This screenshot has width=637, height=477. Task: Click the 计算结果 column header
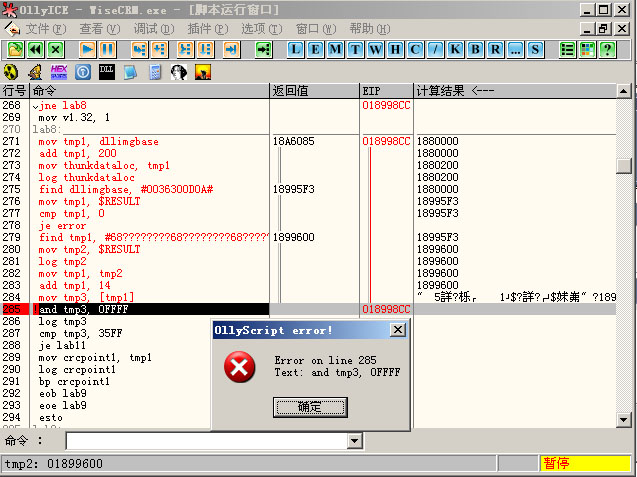point(515,91)
